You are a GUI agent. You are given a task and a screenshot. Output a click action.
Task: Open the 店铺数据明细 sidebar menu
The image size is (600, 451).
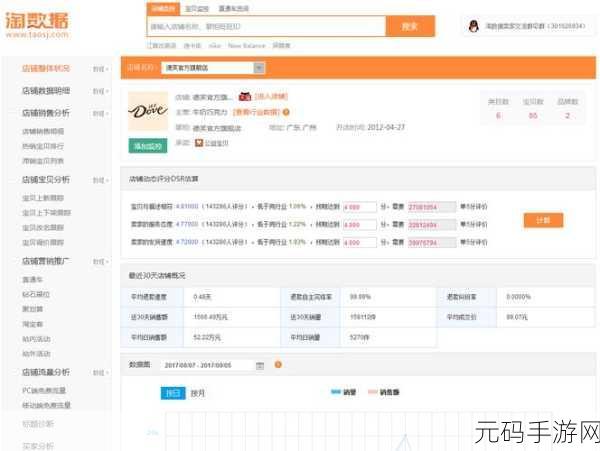coord(46,91)
